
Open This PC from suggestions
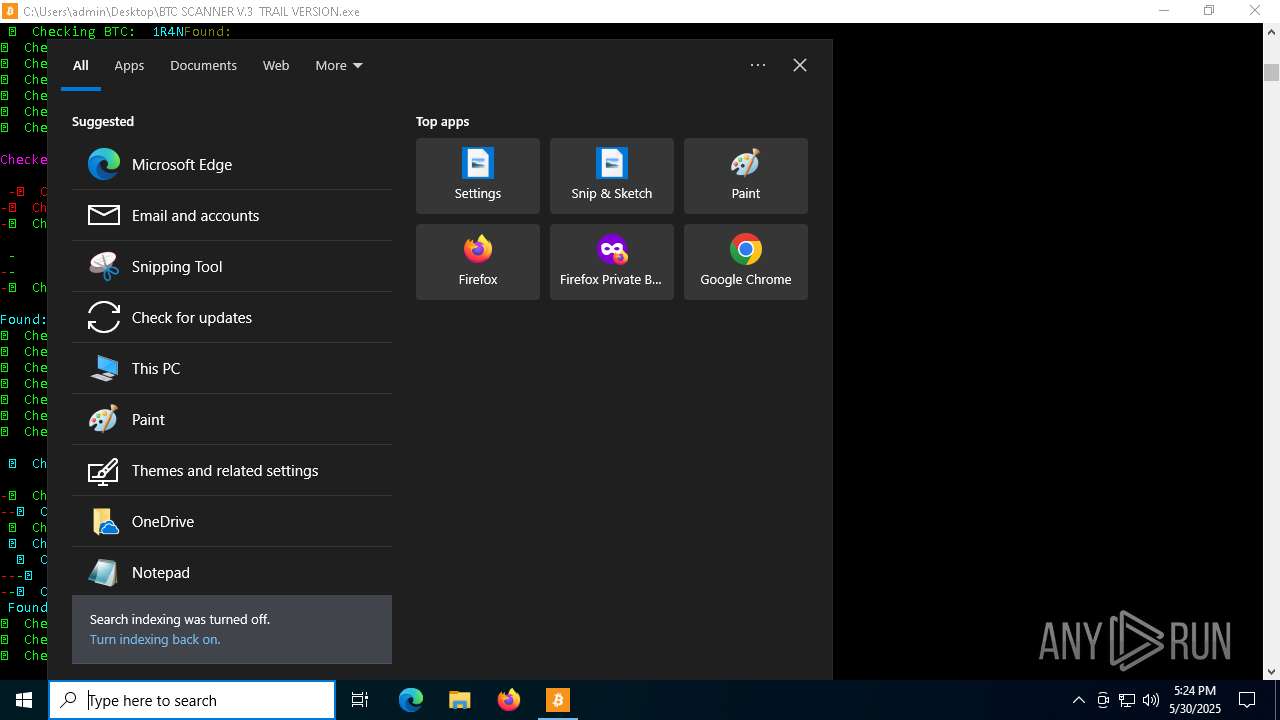pos(232,368)
